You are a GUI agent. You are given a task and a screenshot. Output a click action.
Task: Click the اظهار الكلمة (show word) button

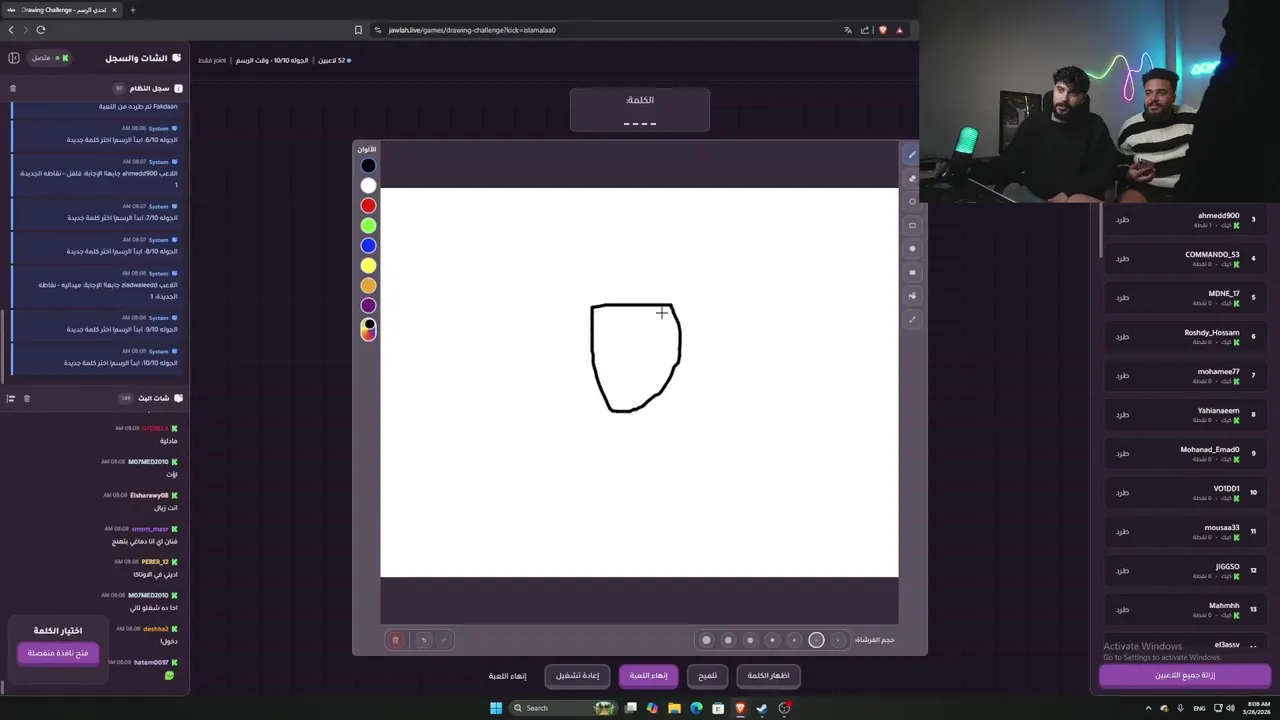tap(768, 676)
